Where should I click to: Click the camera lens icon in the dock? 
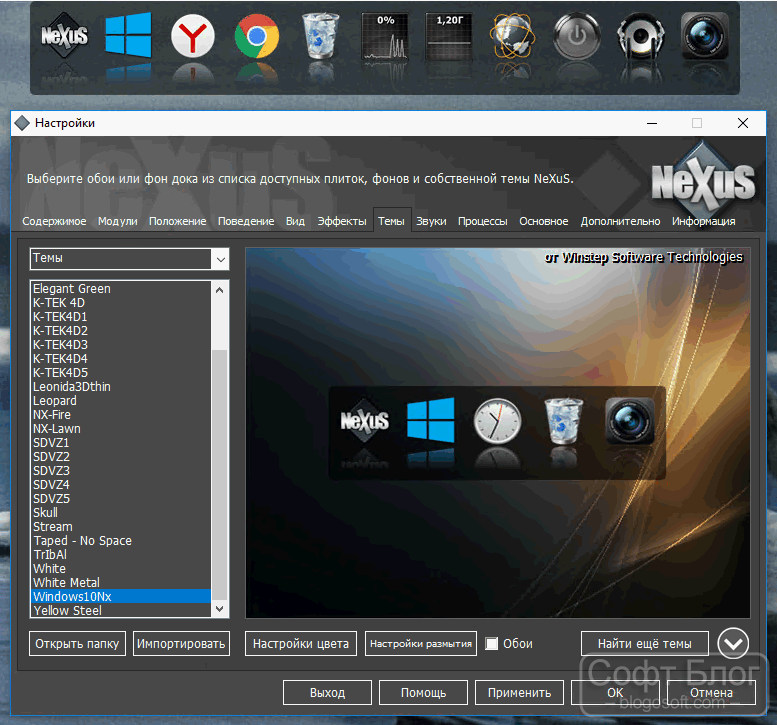click(x=705, y=36)
